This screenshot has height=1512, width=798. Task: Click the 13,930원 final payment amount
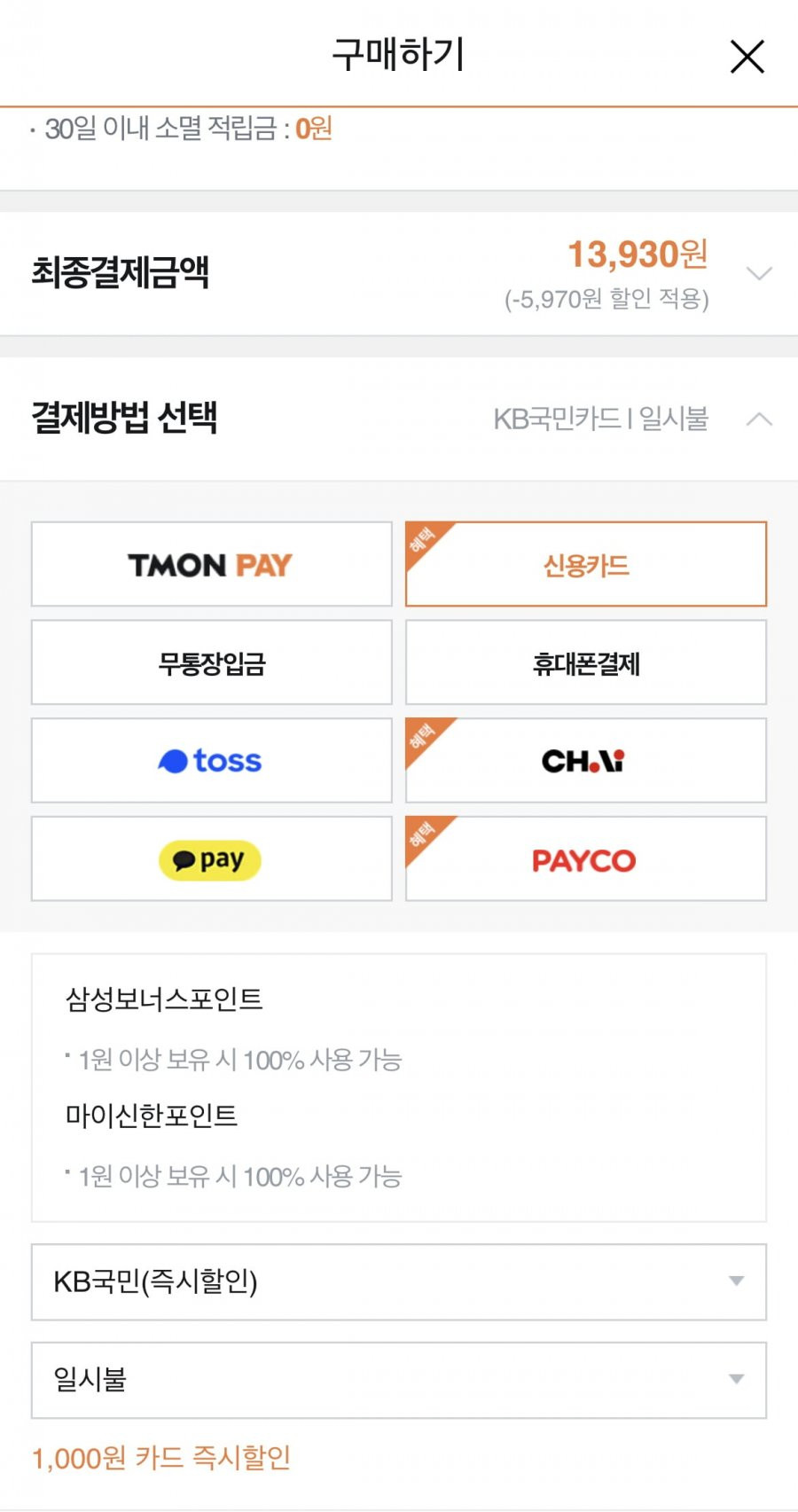click(x=638, y=255)
